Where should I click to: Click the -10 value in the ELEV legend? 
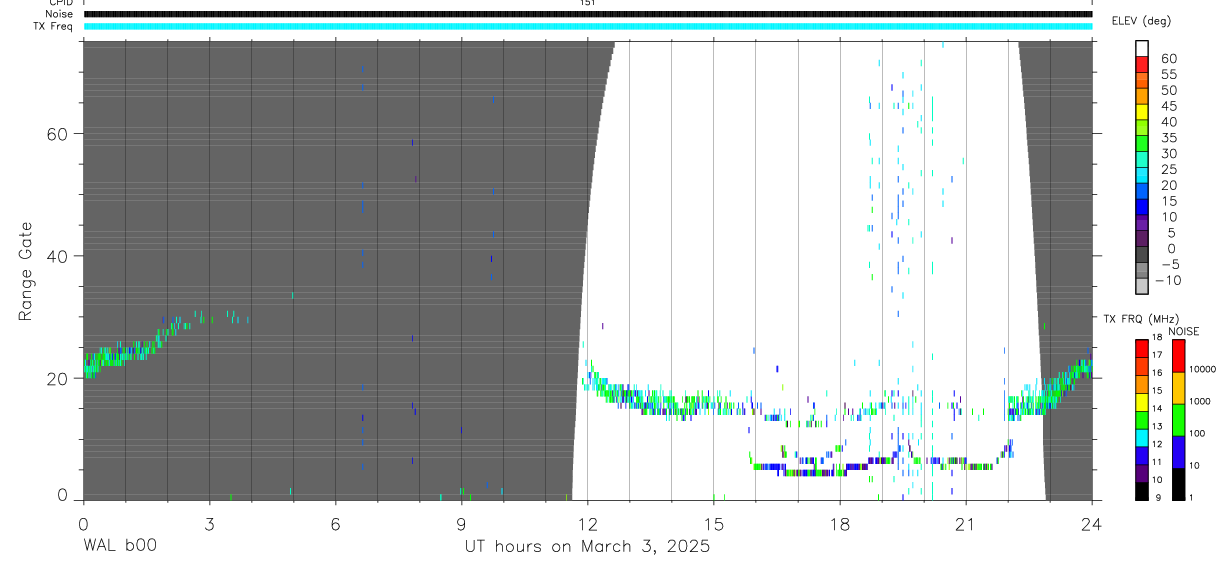click(x=1169, y=280)
